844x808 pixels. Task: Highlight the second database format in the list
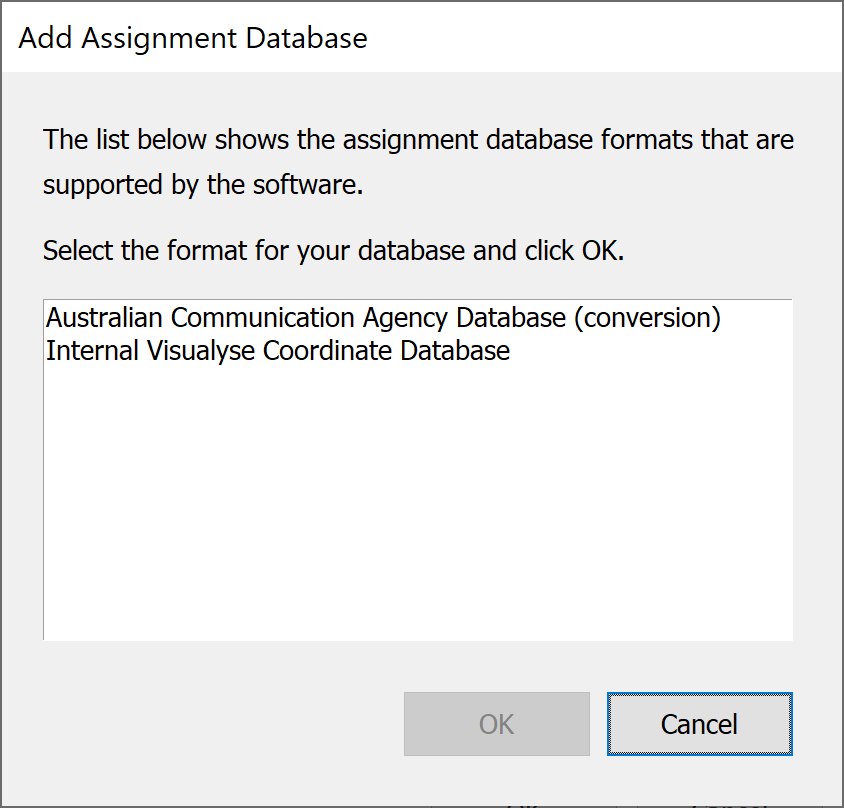click(278, 350)
